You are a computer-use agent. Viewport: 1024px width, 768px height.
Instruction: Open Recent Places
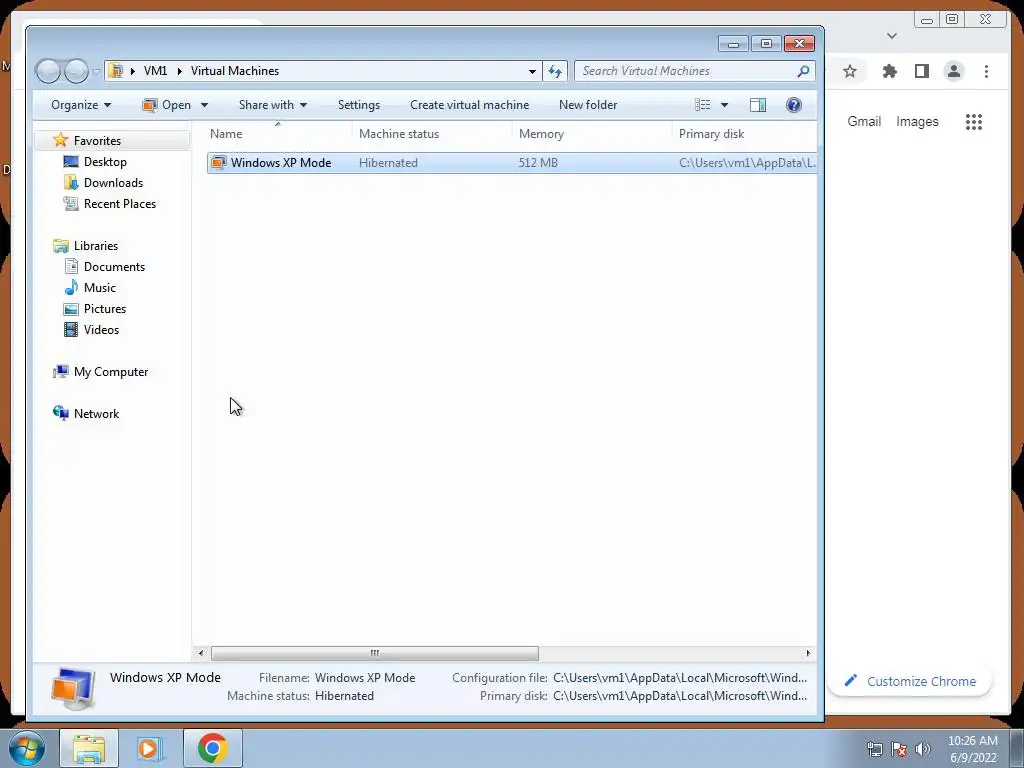(120, 203)
